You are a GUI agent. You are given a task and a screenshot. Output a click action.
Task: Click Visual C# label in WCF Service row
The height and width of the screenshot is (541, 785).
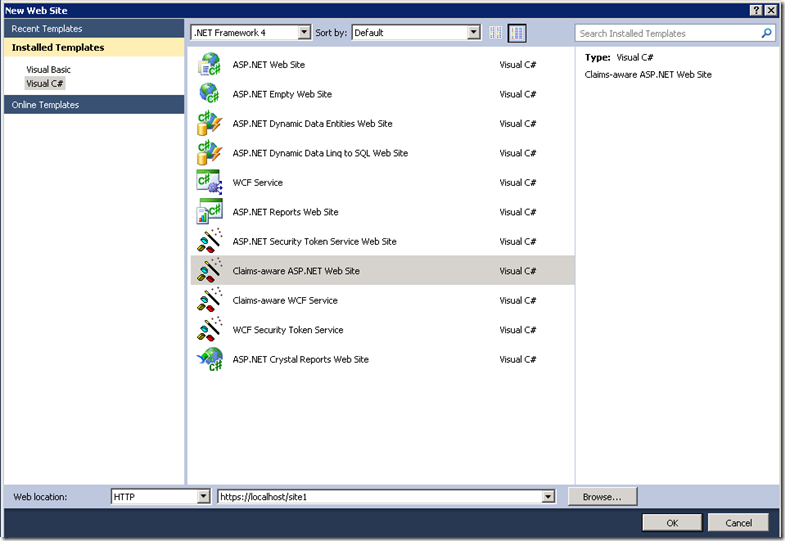point(518,183)
